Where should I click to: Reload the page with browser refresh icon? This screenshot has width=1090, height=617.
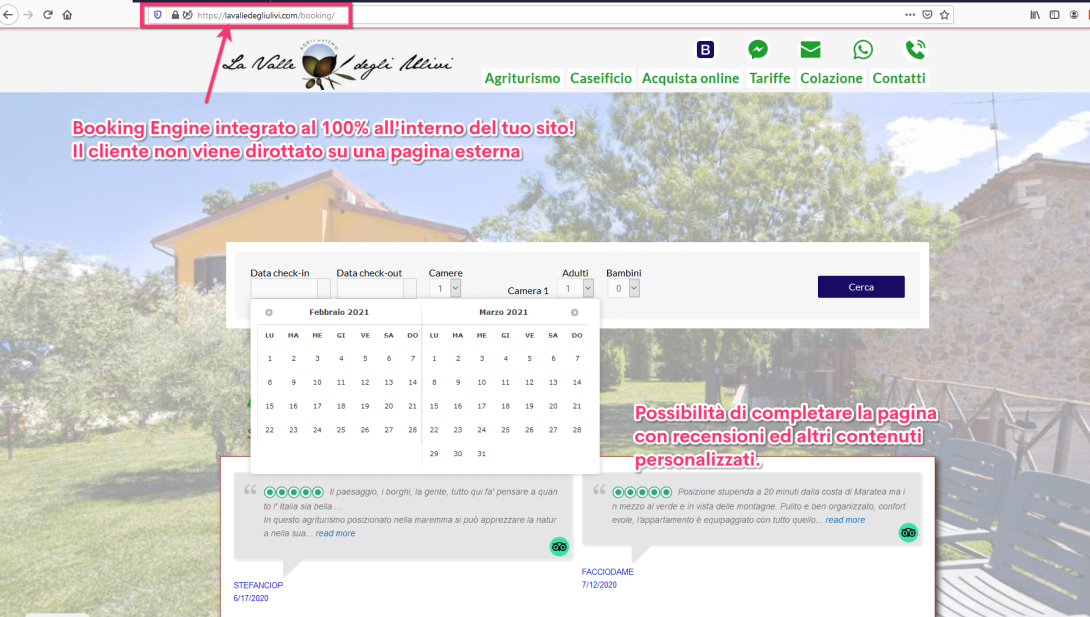coord(47,15)
